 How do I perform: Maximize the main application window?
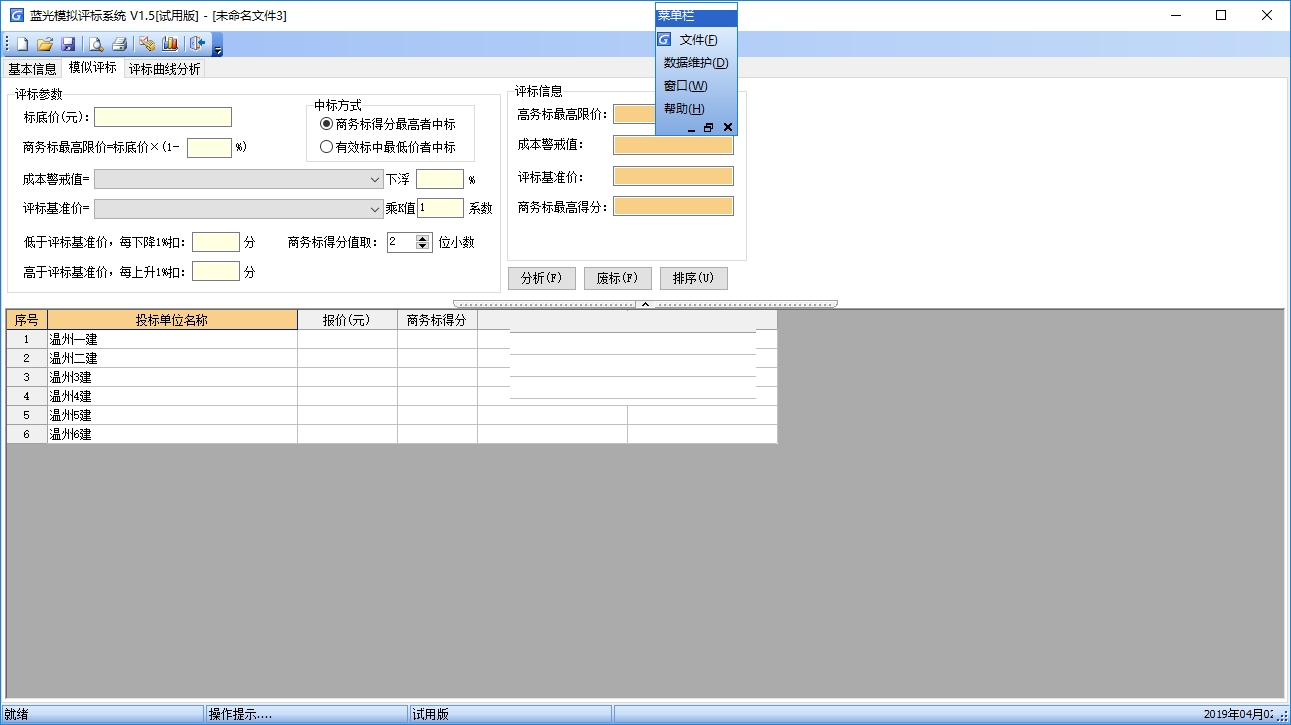1221,15
